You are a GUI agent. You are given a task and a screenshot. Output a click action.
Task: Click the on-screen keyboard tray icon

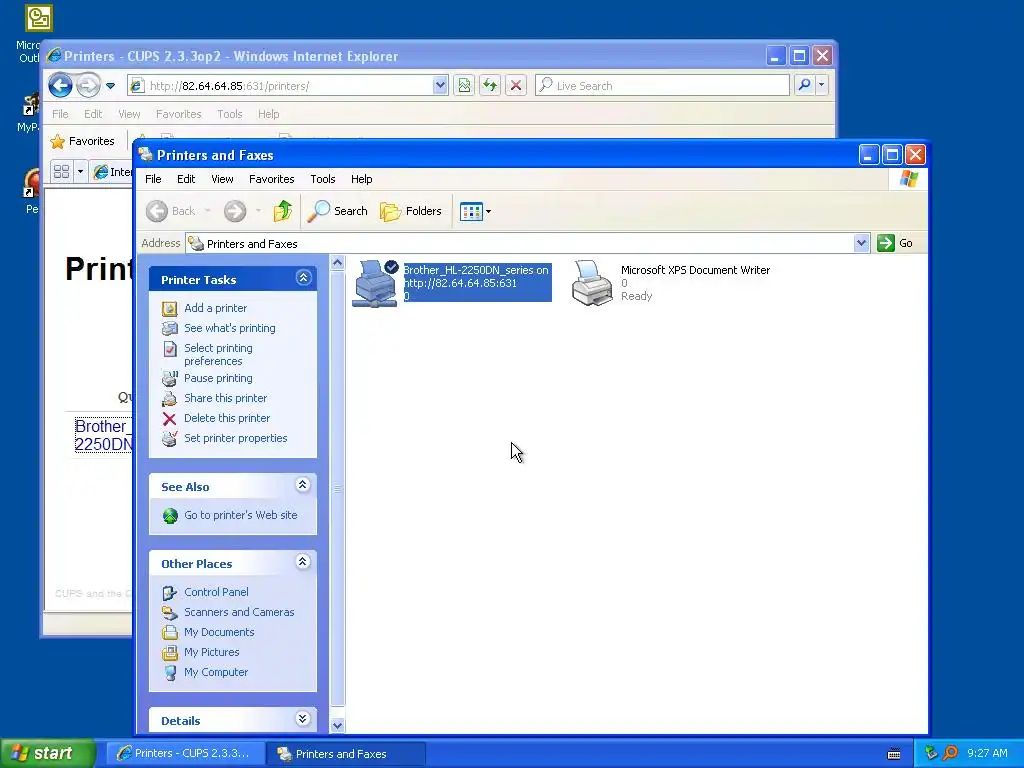[x=894, y=754]
